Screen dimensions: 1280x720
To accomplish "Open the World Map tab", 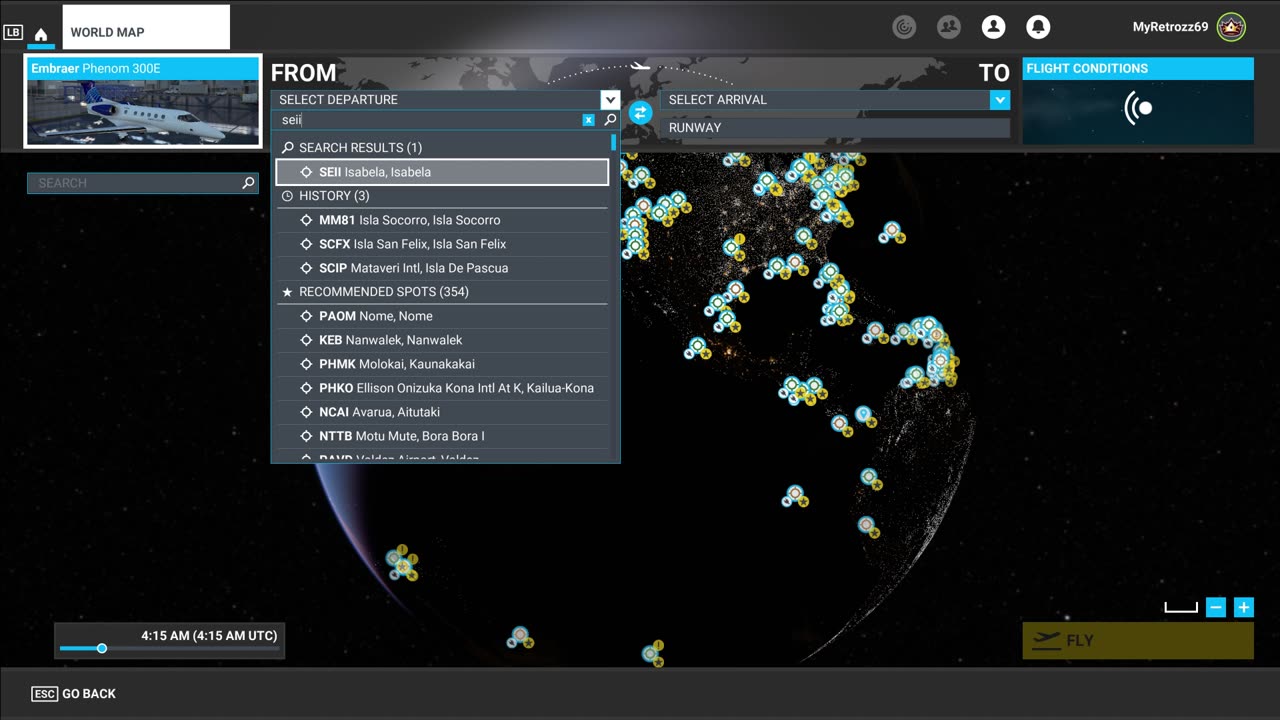I will [146, 28].
